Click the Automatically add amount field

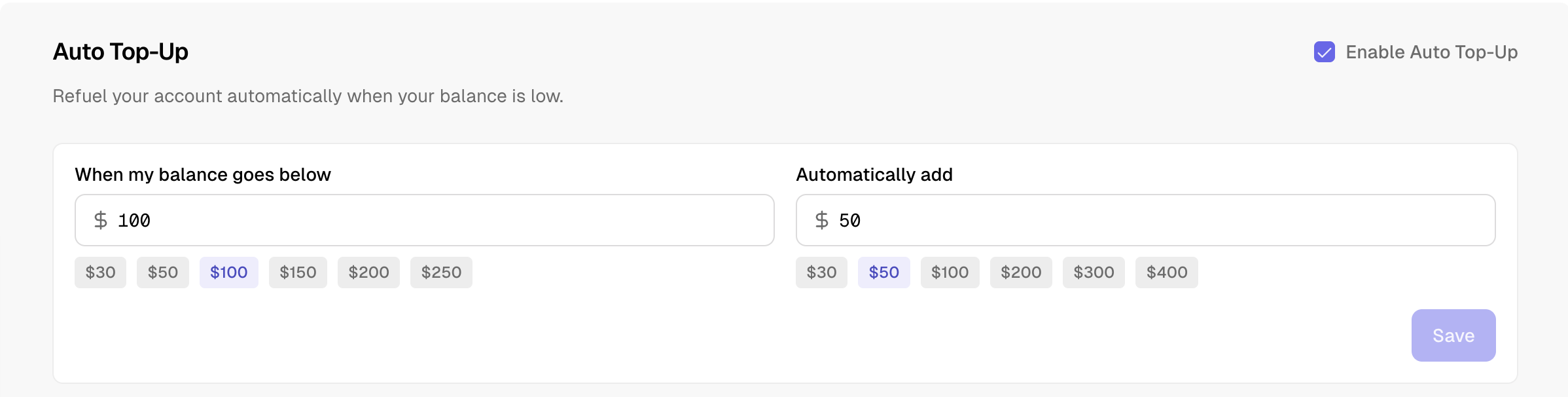point(1165,220)
